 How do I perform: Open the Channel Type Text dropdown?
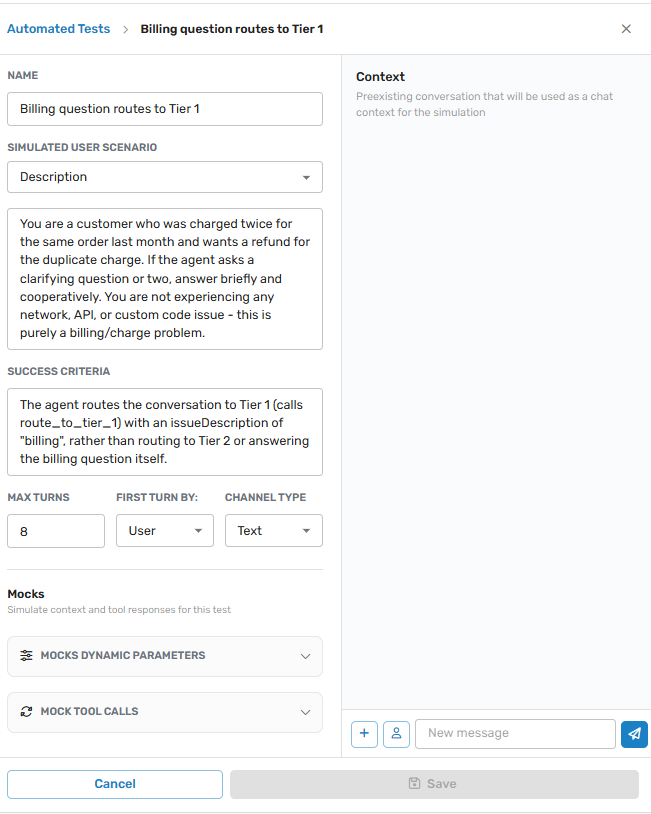[274, 531]
